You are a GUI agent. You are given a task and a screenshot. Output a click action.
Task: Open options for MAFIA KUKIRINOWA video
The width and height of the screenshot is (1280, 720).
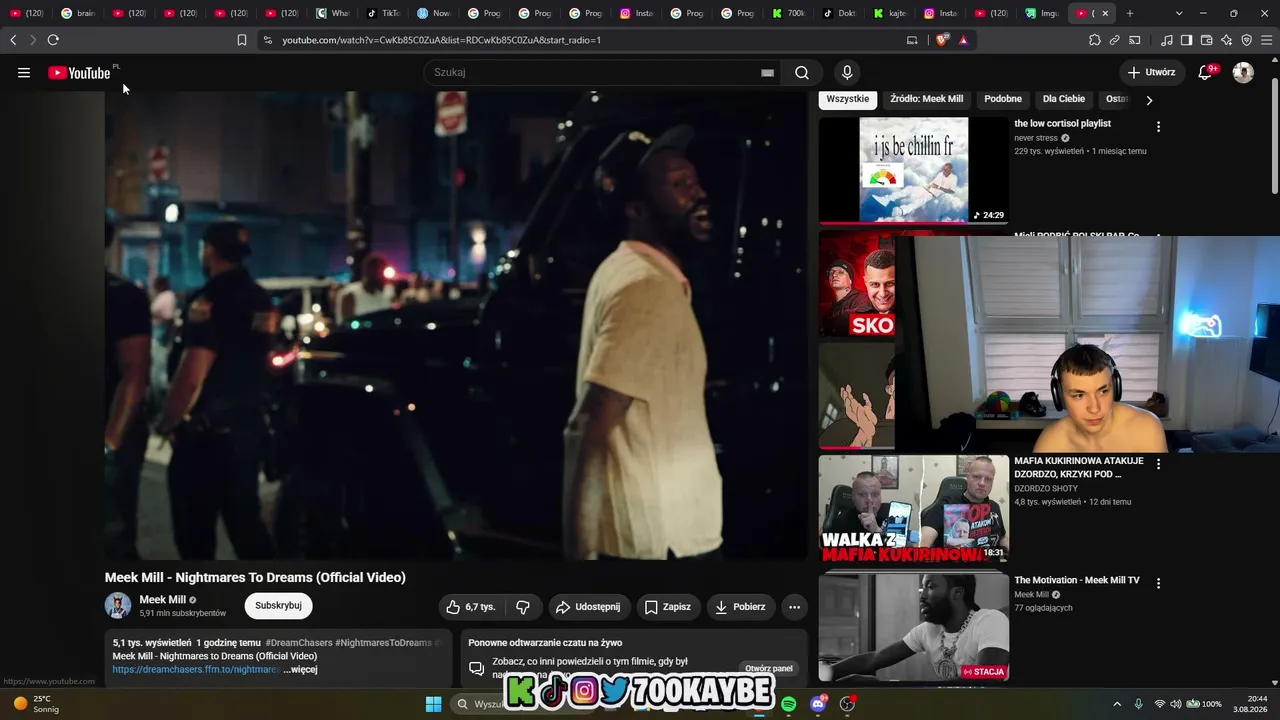pyautogui.click(x=1159, y=464)
